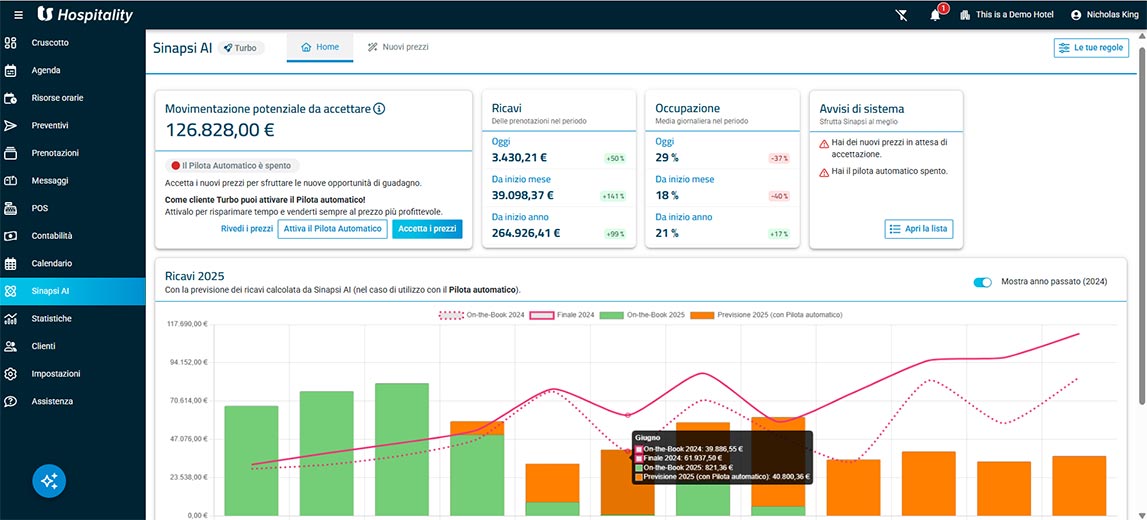Click the Clienti people icon

click(11, 346)
